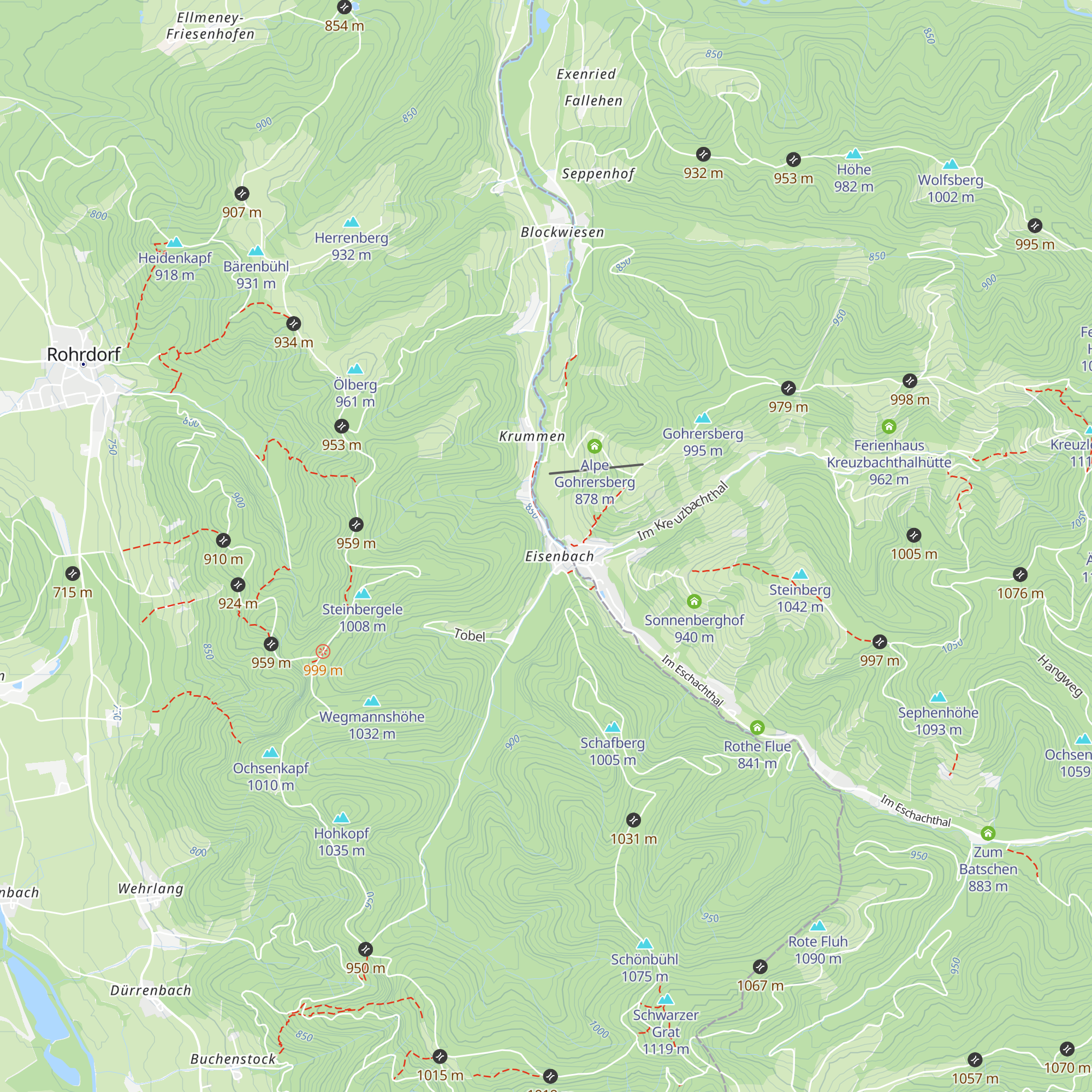The height and width of the screenshot is (1092, 1092).
Task: Click the Ochsenkapf peak icon
Action: point(271,753)
